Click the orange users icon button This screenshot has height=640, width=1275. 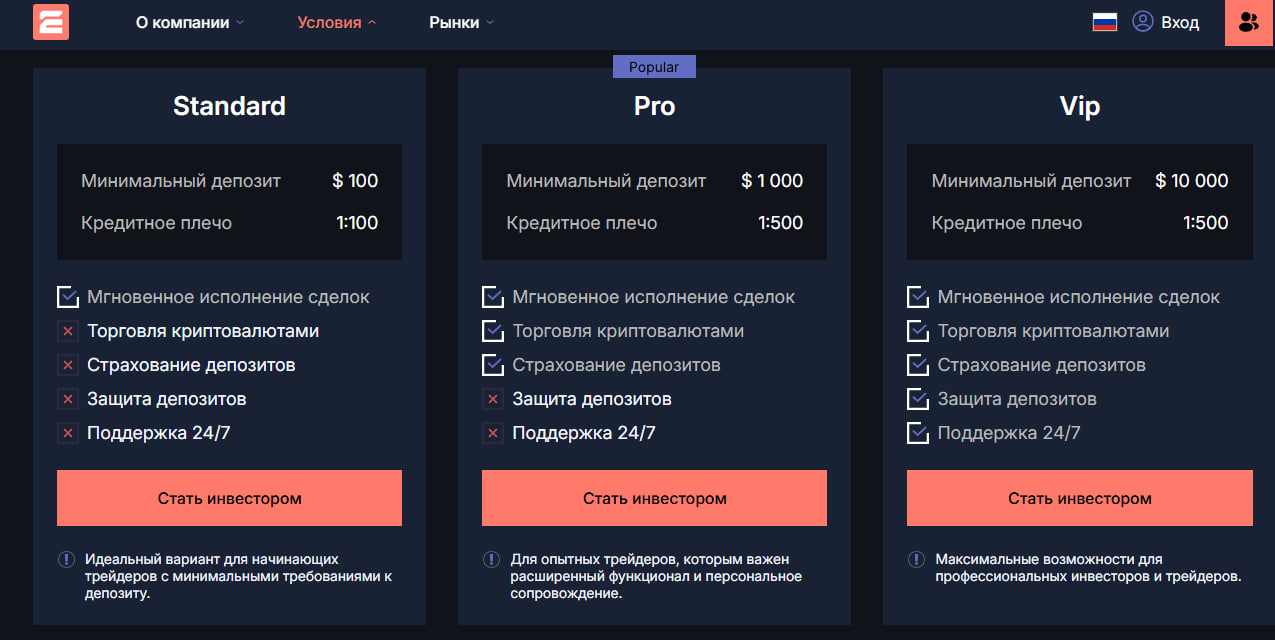1249,22
